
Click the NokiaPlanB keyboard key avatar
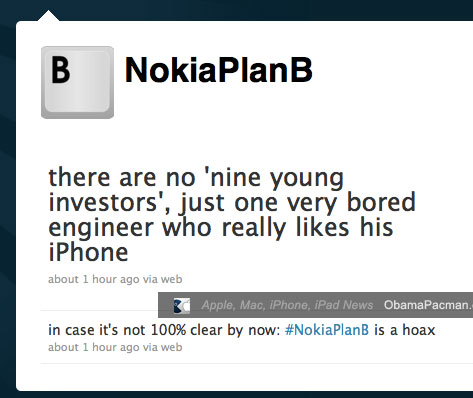[77, 82]
